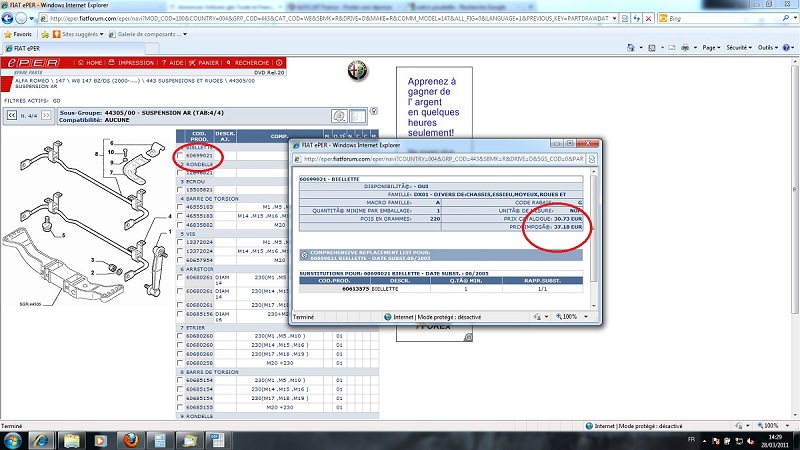Click the compatibility icon in popup address bar
This screenshot has width=800, height=450.
[x=592, y=159]
